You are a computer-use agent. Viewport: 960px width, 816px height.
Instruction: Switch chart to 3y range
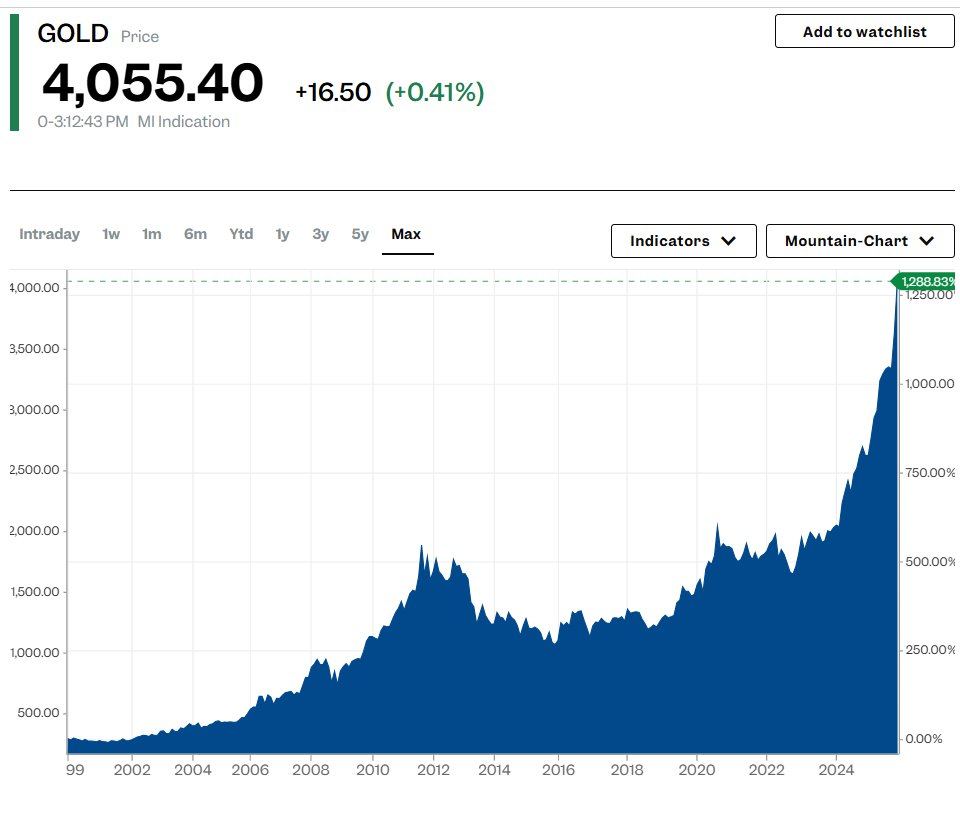point(321,234)
